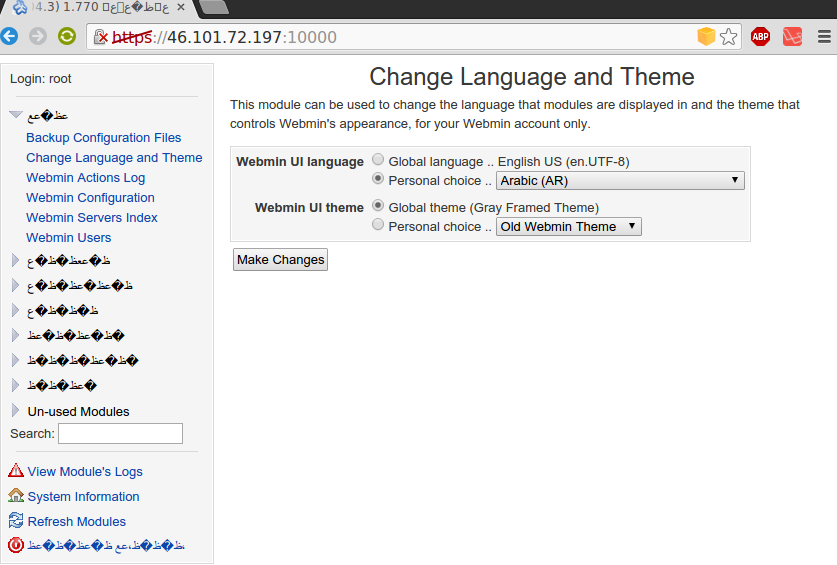The width and height of the screenshot is (837, 565).
Task: Open the new tab button
Action: coord(214,7)
